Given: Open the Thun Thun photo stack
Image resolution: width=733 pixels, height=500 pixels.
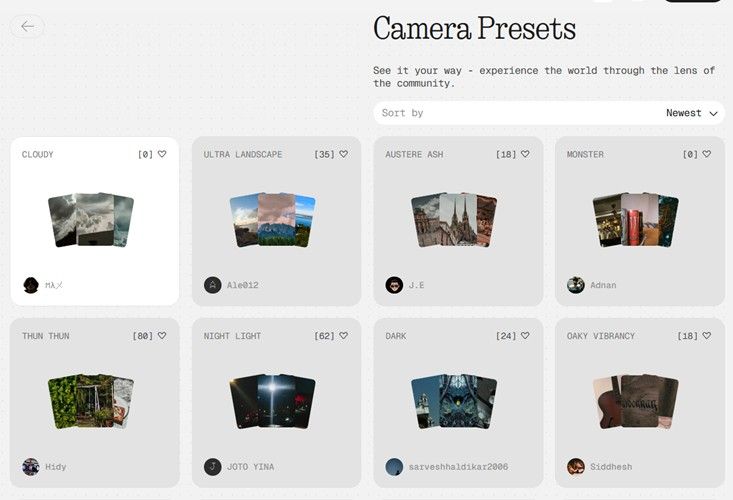Looking at the screenshot, I should 91,401.
